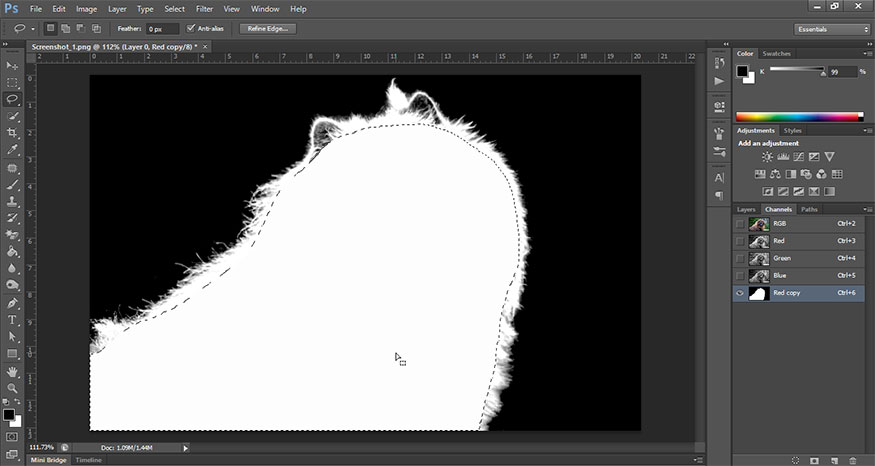Show the RGB channel visibility
This screenshot has height=466, width=875.
(740, 224)
